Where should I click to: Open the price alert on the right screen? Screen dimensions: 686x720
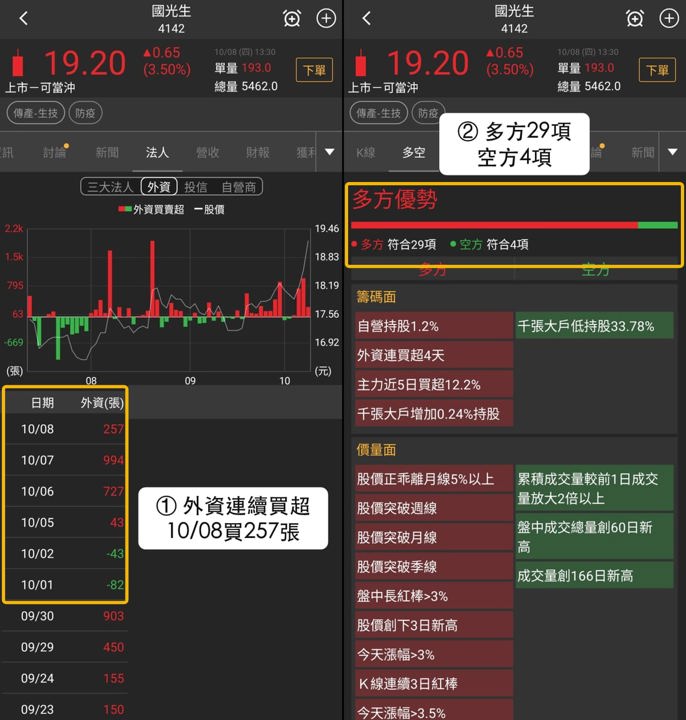pyautogui.click(x=635, y=19)
